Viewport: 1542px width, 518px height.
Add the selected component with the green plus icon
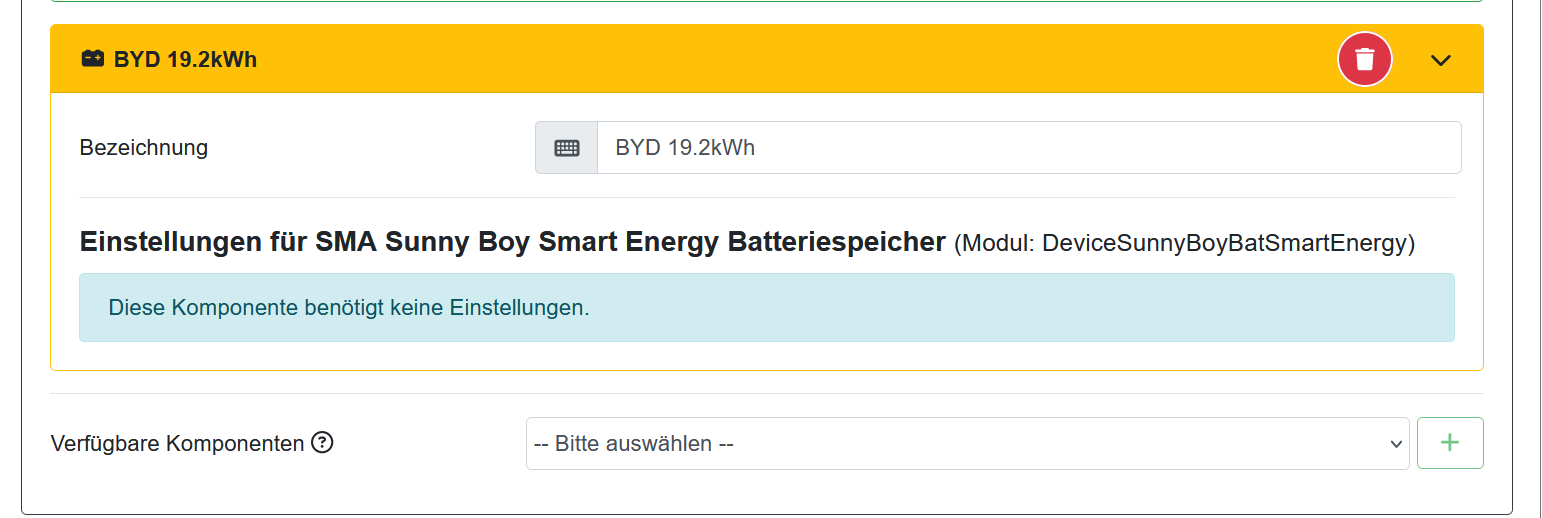point(1450,443)
